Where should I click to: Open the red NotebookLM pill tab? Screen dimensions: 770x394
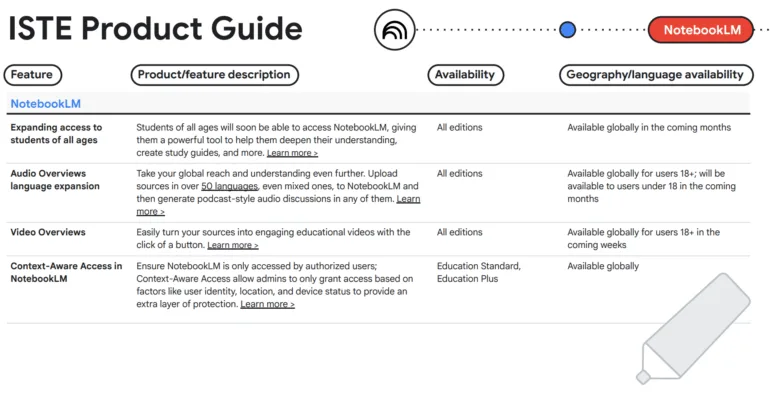(x=701, y=30)
